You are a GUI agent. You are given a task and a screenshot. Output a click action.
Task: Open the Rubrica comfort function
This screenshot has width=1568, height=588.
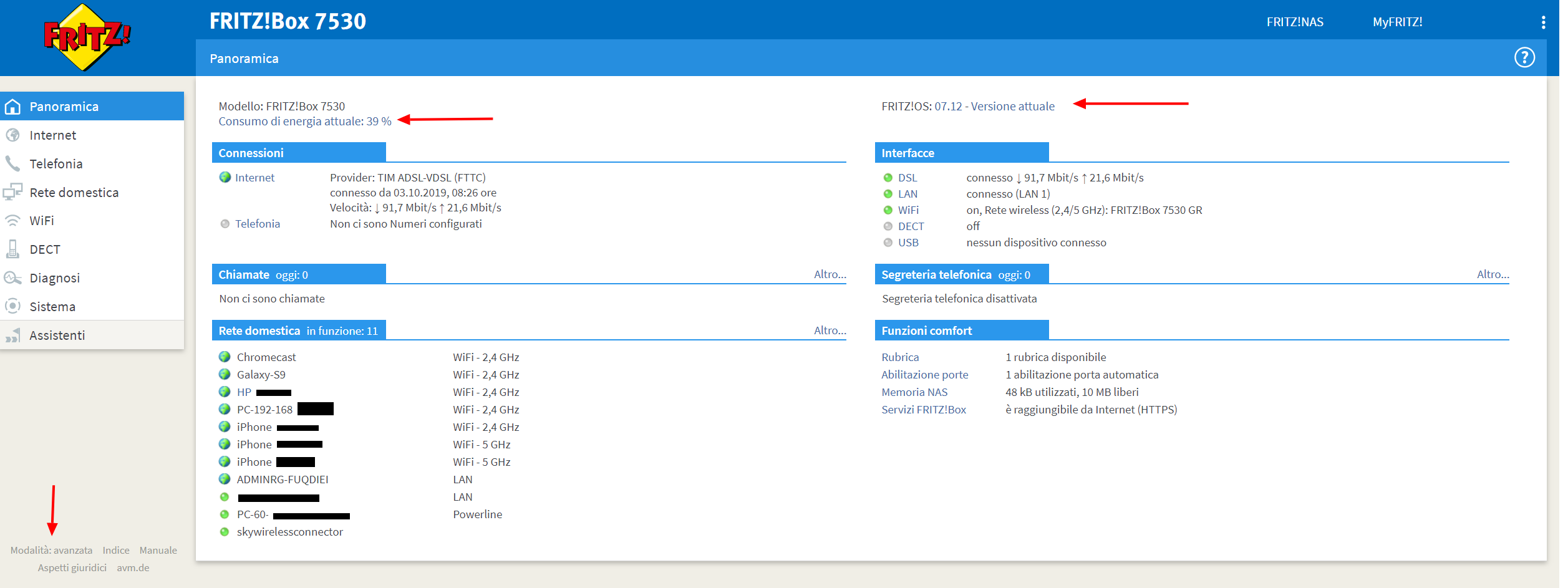[x=900, y=357]
